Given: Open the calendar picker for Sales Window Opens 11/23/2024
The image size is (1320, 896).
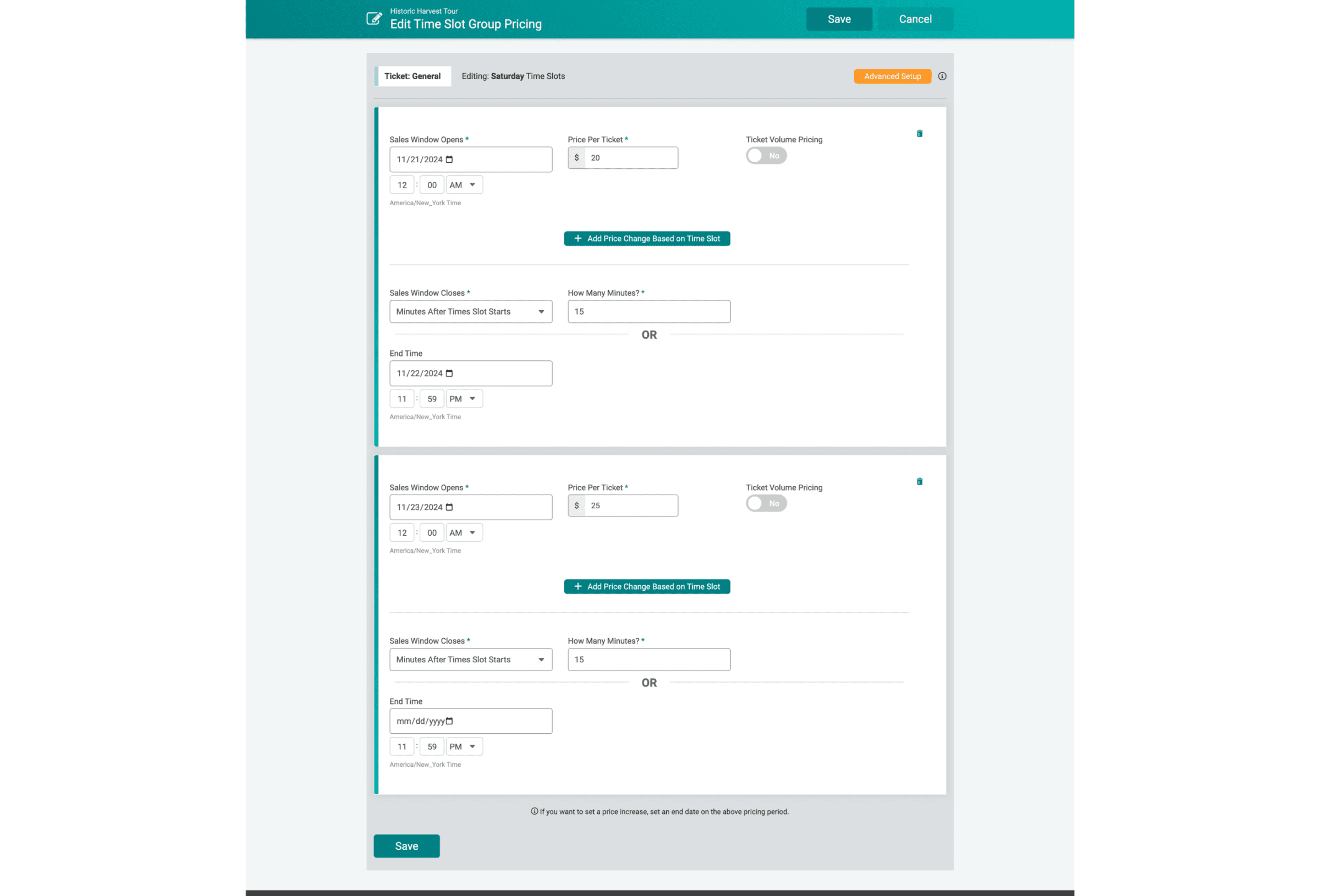Looking at the screenshot, I should click(x=449, y=507).
